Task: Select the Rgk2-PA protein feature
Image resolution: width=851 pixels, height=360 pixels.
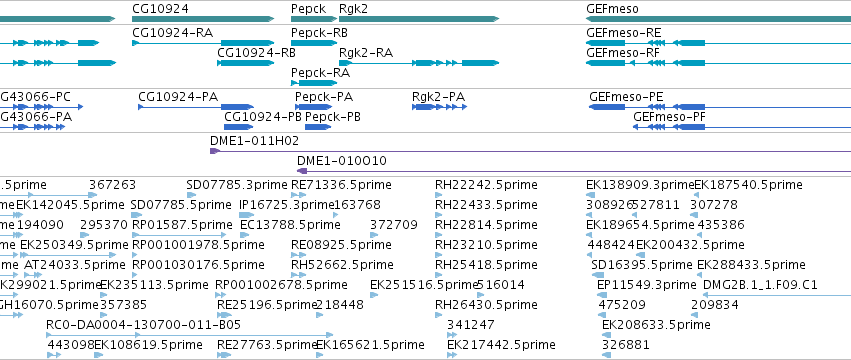Action: (440, 107)
